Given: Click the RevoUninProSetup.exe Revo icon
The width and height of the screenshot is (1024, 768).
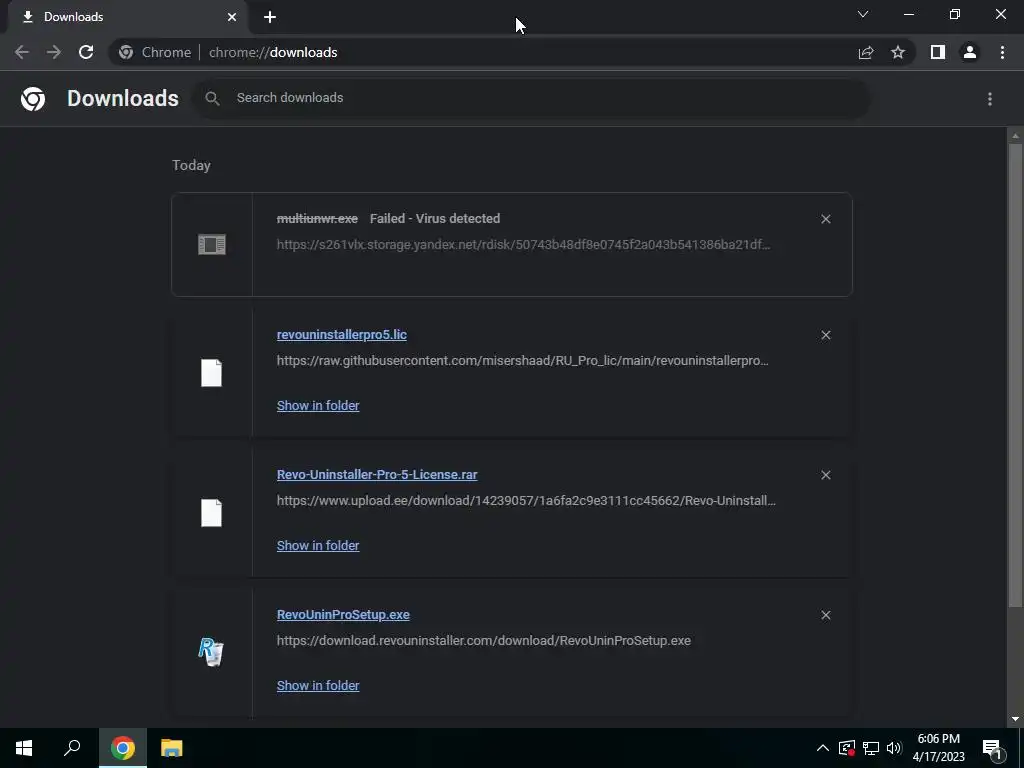Looking at the screenshot, I should click(x=211, y=652).
